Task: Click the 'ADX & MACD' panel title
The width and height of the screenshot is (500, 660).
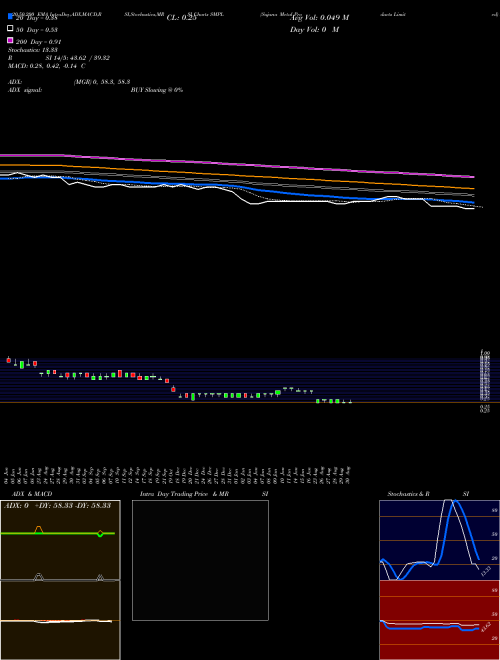Action: point(32,494)
